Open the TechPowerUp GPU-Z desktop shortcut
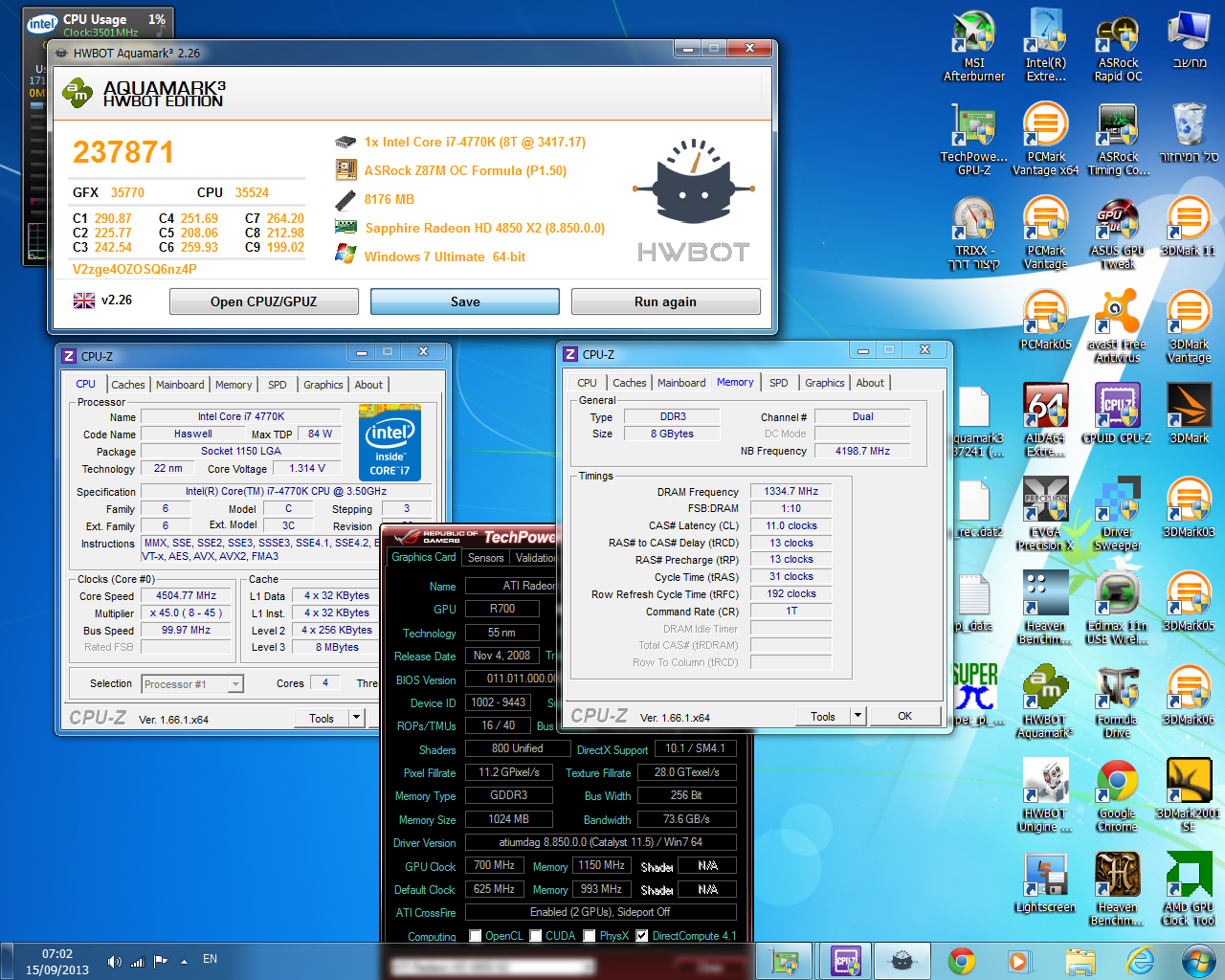 [974, 139]
